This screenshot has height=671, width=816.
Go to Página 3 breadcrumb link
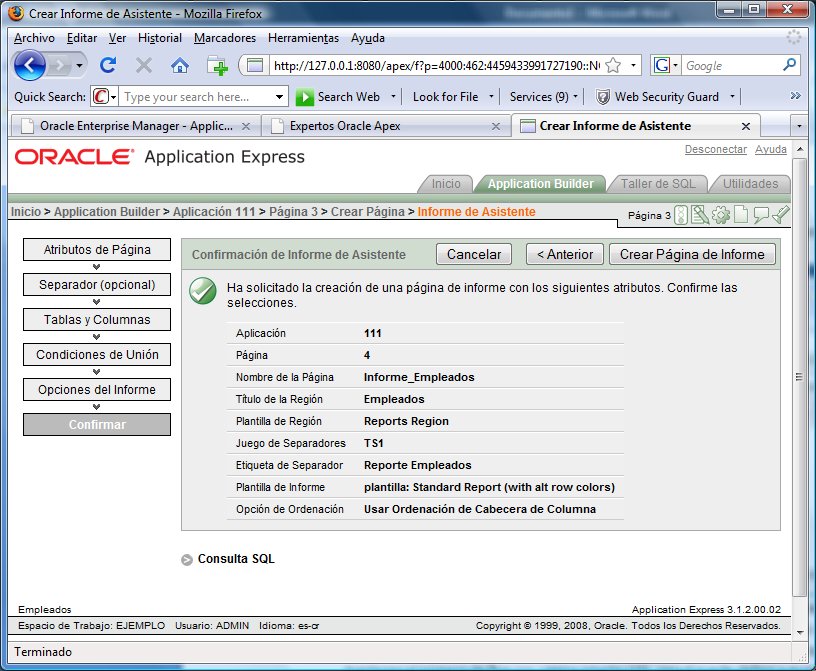click(x=293, y=212)
